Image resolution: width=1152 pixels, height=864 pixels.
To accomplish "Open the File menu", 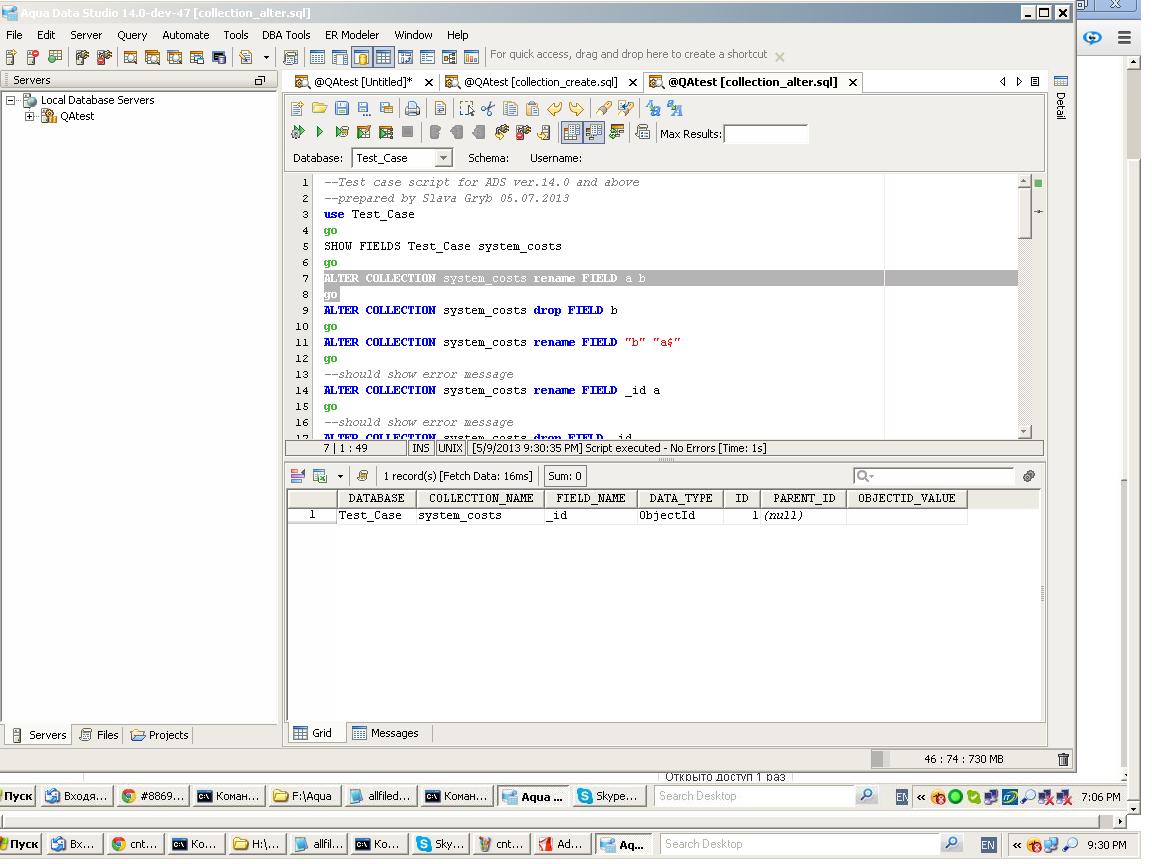I will [x=14, y=35].
